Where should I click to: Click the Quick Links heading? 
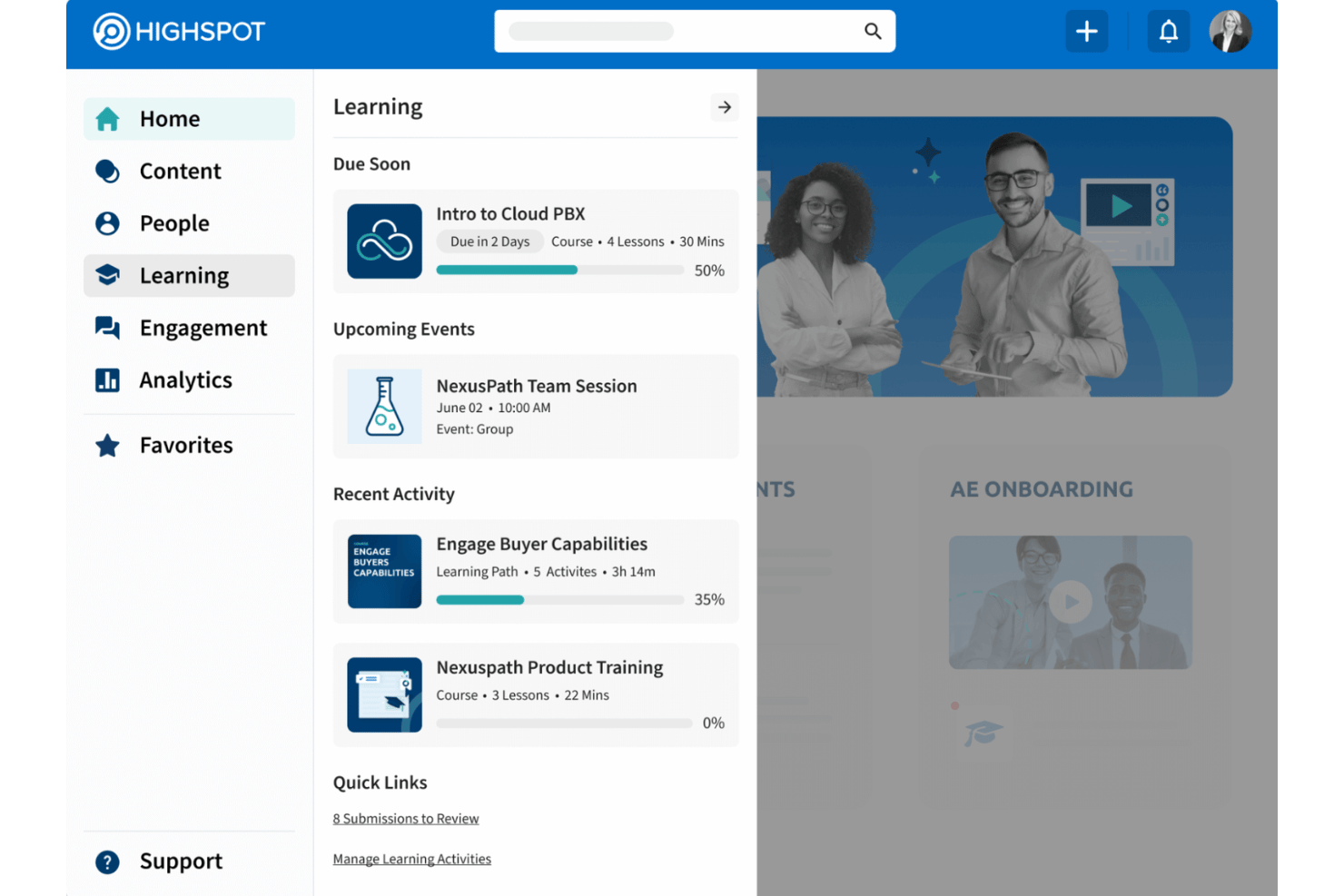coord(380,783)
